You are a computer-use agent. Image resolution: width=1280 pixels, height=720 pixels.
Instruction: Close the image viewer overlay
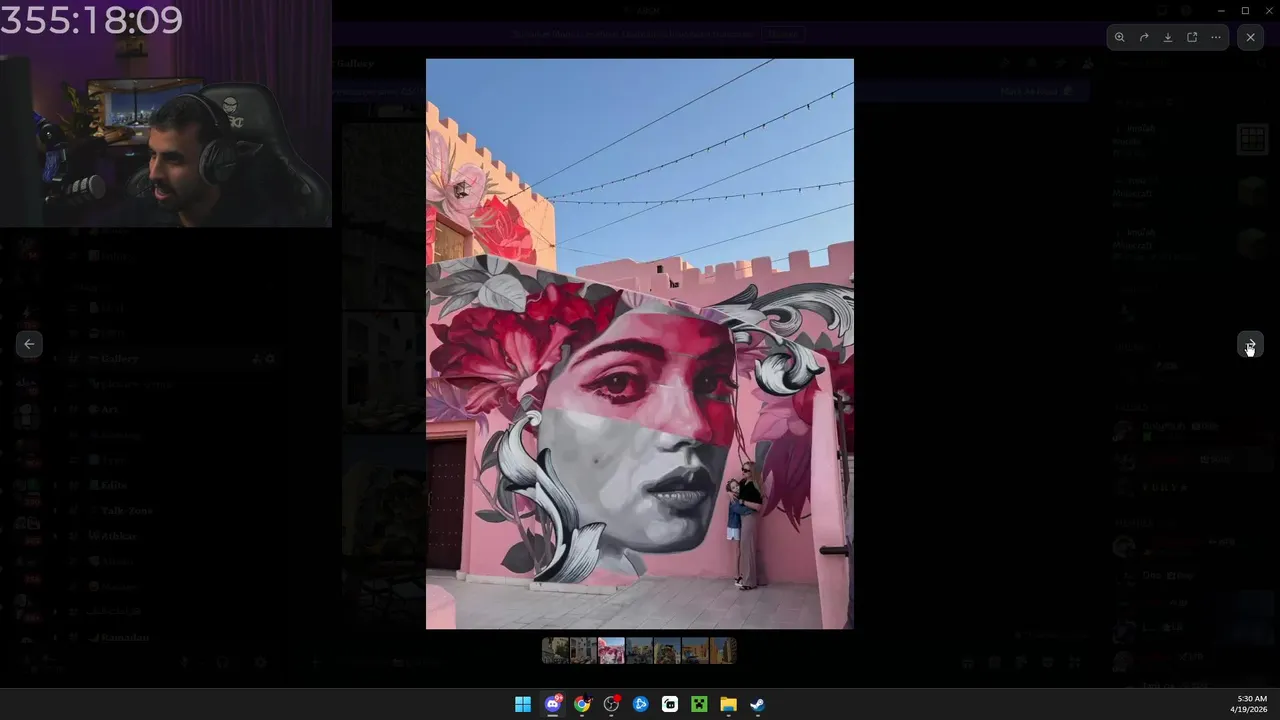[1251, 37]
